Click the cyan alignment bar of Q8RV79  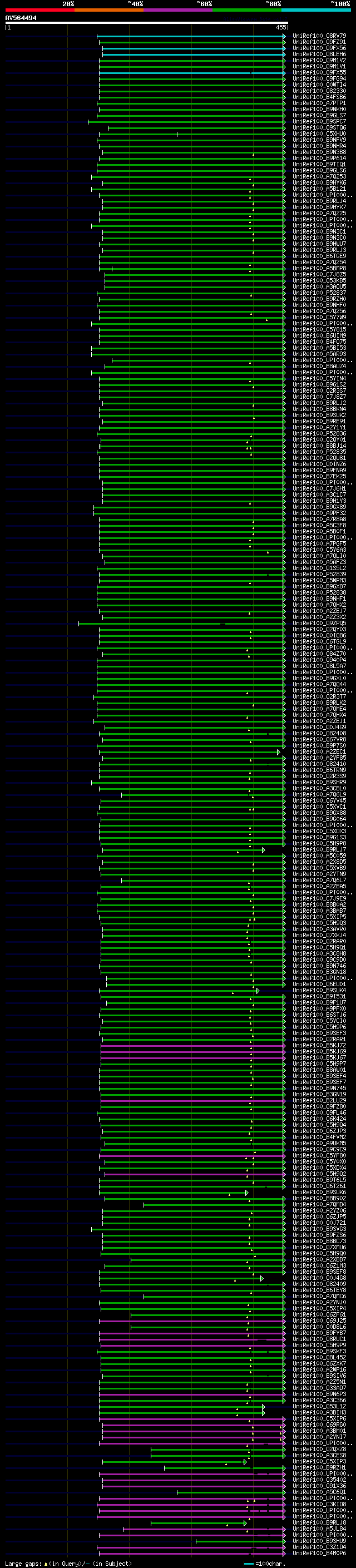[190, 36]
